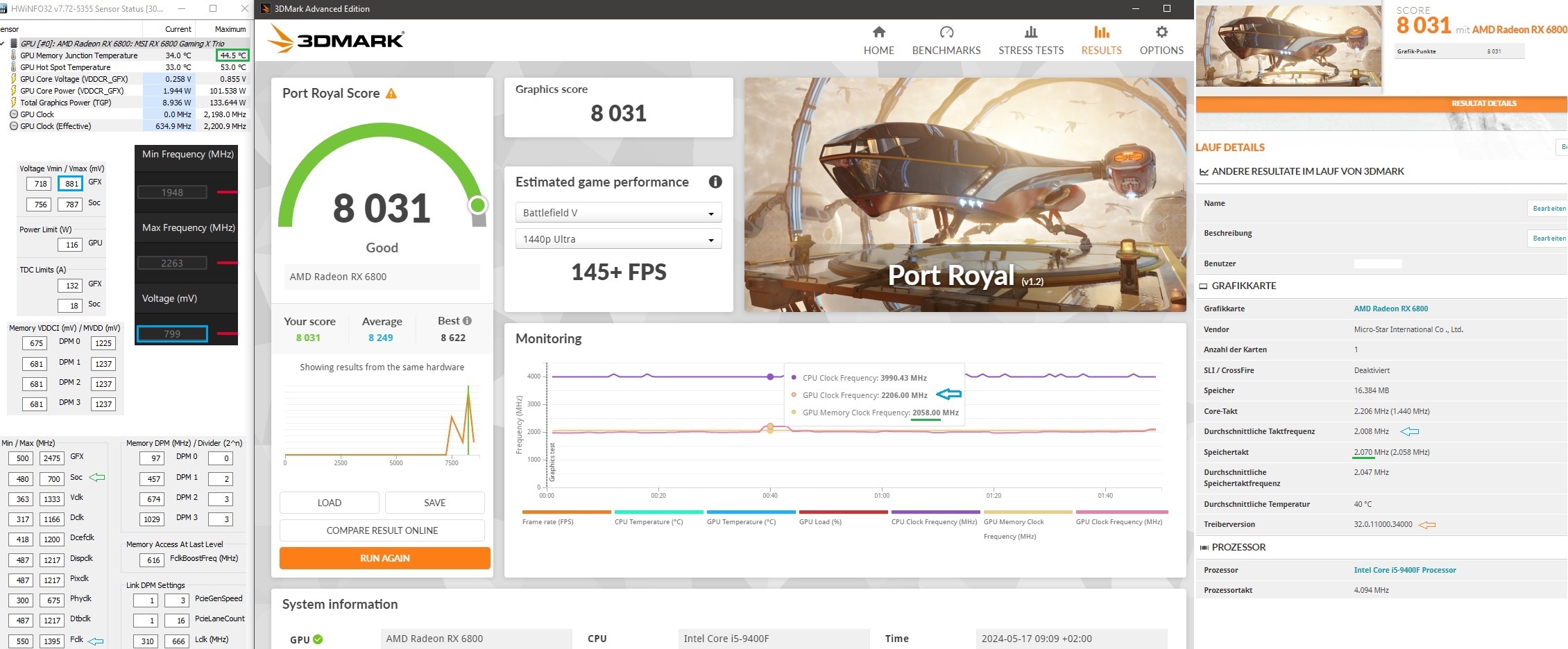The height and width of the screenshot is (649, 1568).
Task: Click the Fclk max field showing 1395
Action: pyautogui.click(x=52, y=641)
